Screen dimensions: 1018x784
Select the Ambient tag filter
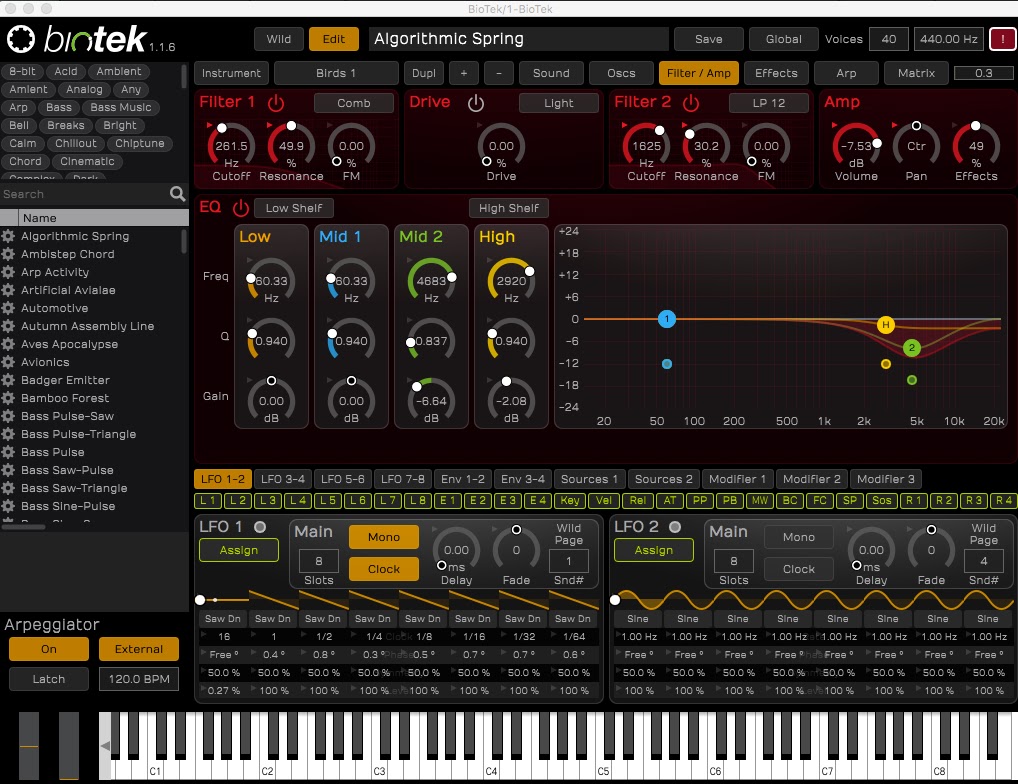click(118, 71)
